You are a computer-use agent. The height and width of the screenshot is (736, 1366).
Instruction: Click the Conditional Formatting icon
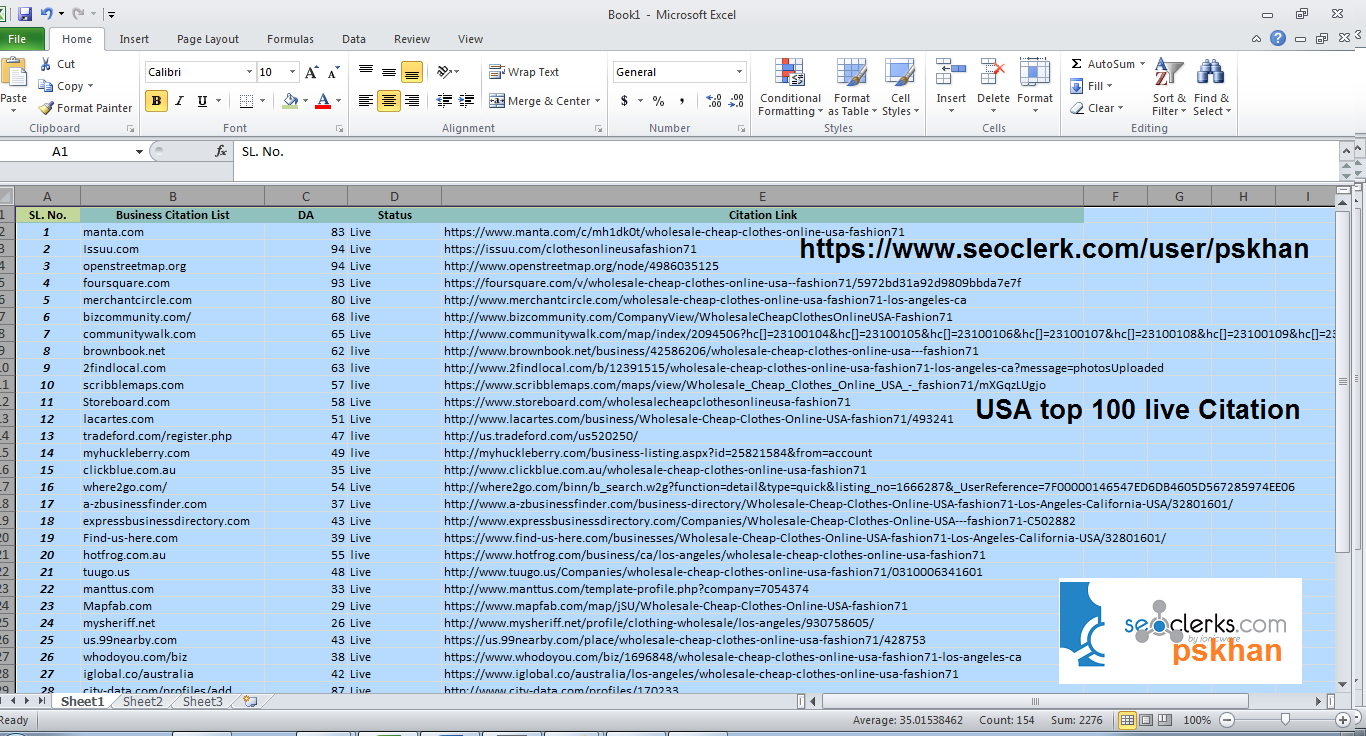pyautogui.click(x=790, y=75)
